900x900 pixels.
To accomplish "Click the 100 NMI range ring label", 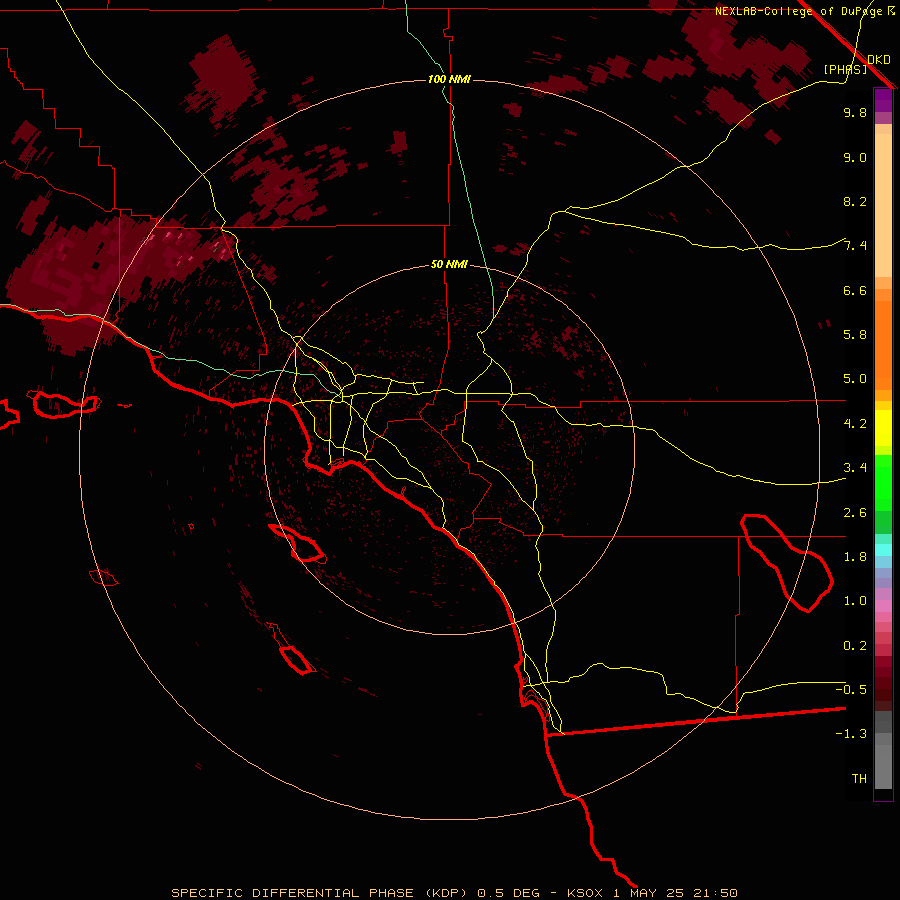I will click(x=449, y=79).
